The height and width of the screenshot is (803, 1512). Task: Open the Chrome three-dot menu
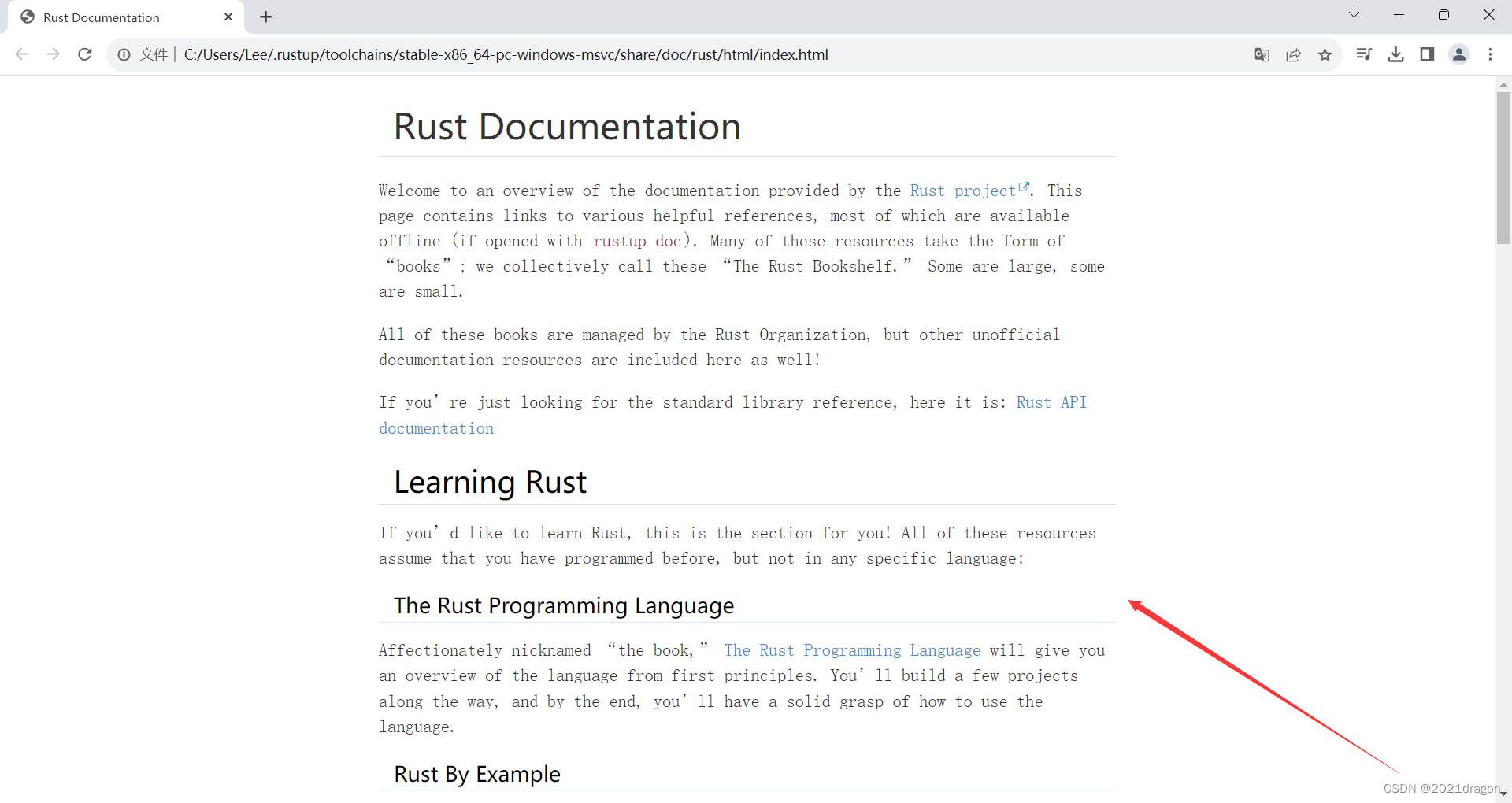pos(1490,54)
